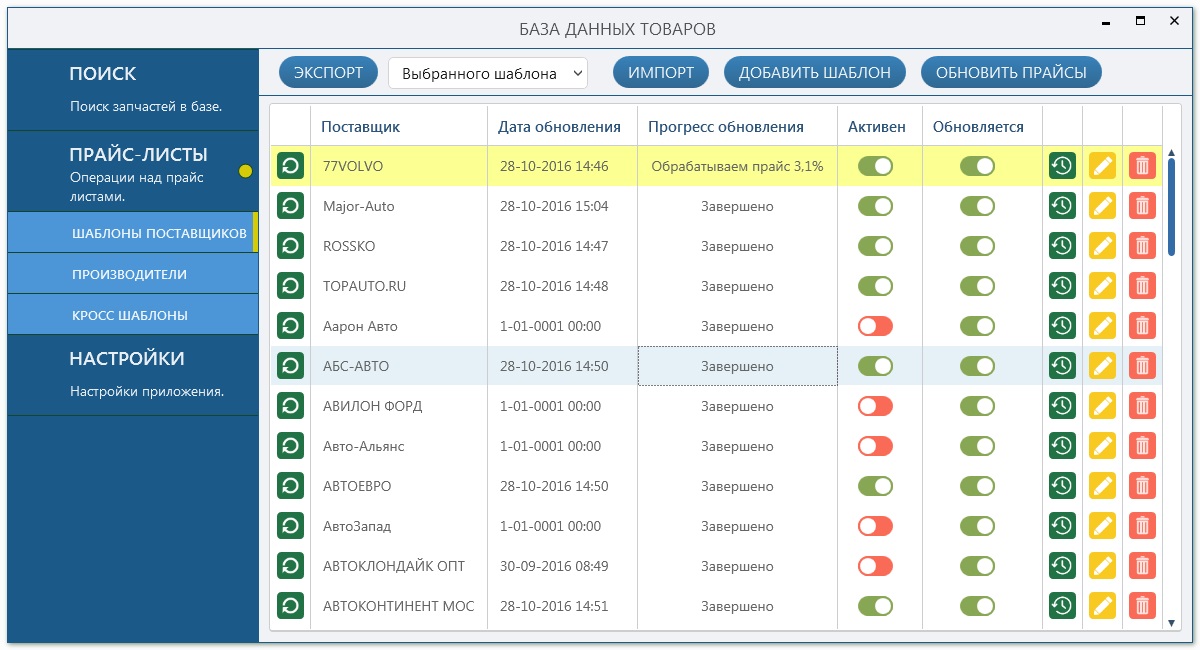Enable Активен for АВИЛОН ФОРД
The height and width of the screenshot is (650, 1200).
[875, 406]
